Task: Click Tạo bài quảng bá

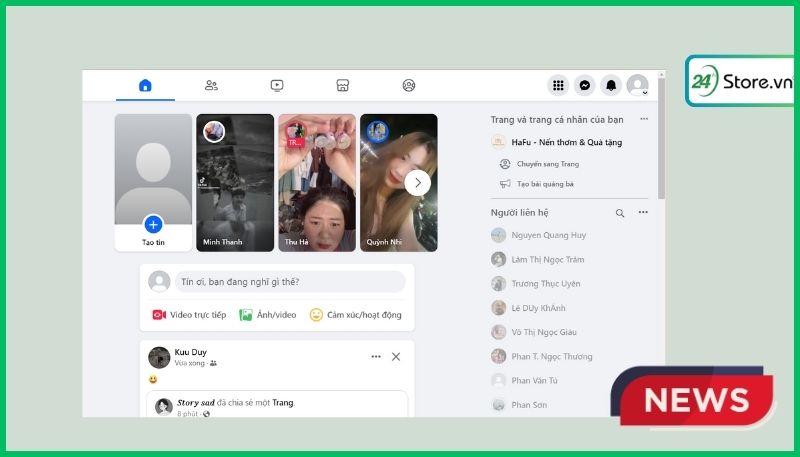Action: click(x=537, y=184)
